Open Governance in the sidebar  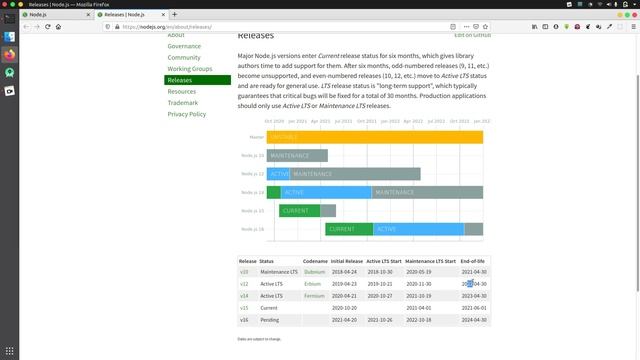pos(184,46)
